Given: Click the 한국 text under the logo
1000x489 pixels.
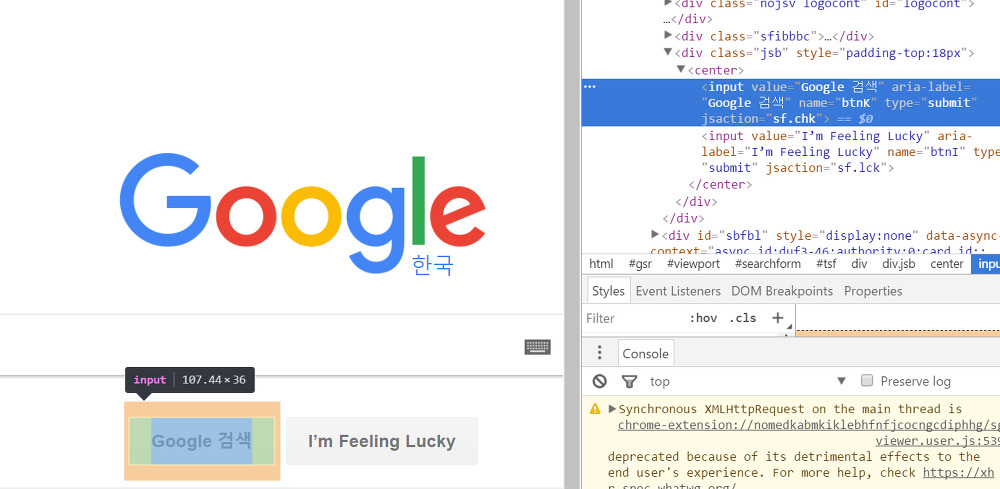Looking at the screenshot, I should [x=432, y=265].
